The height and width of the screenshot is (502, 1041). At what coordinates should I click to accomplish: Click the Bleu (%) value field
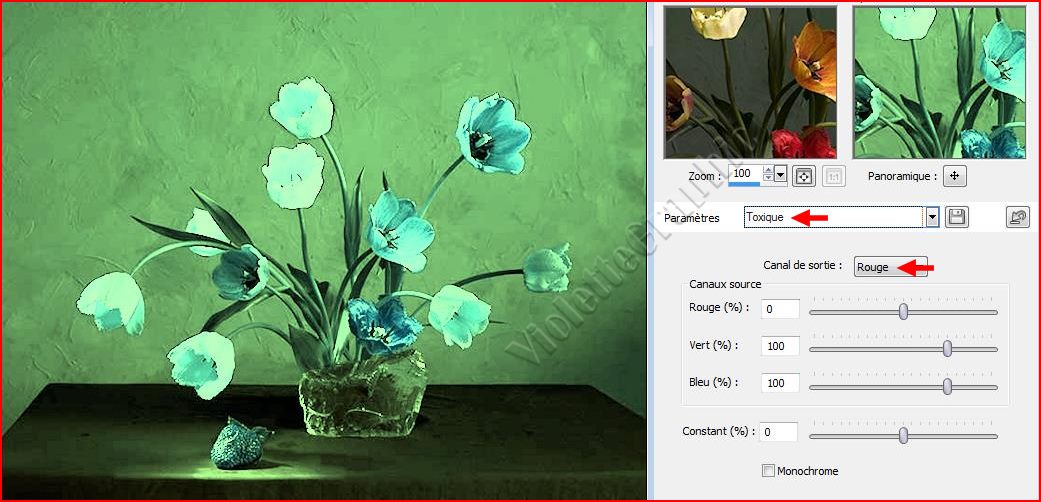(780, 383)
